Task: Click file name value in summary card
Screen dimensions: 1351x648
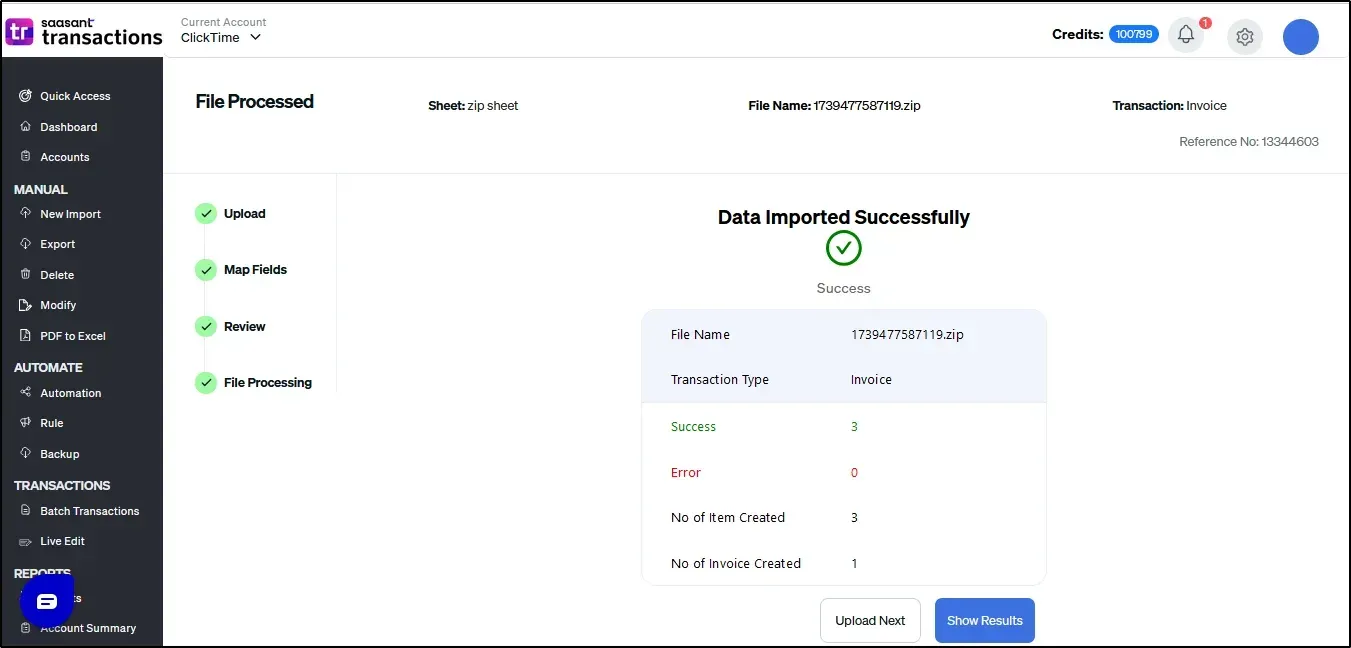Action: [x=907, y=334]
